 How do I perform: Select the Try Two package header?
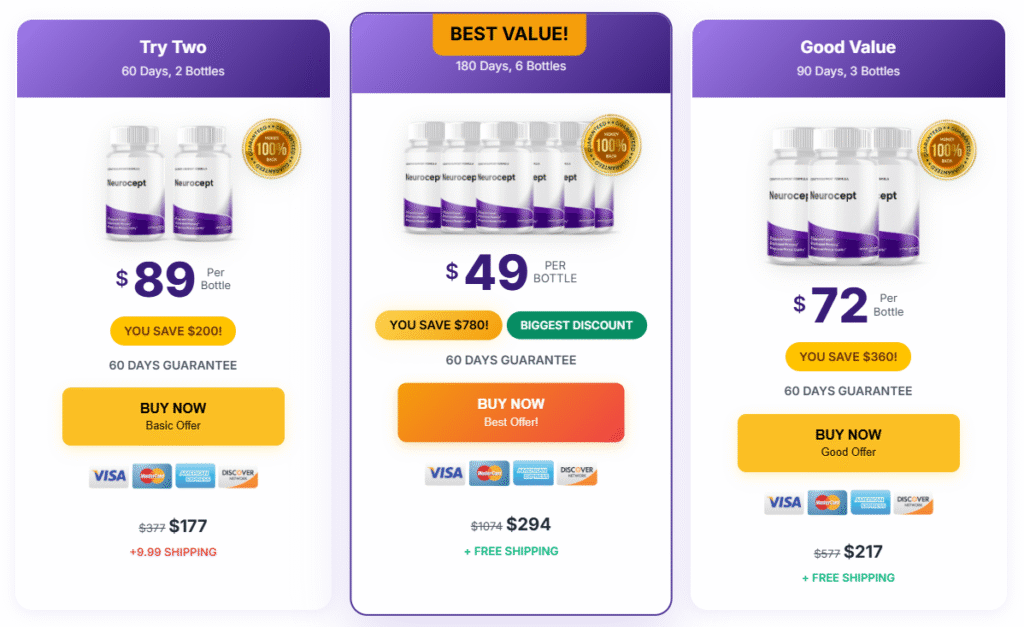173,58
